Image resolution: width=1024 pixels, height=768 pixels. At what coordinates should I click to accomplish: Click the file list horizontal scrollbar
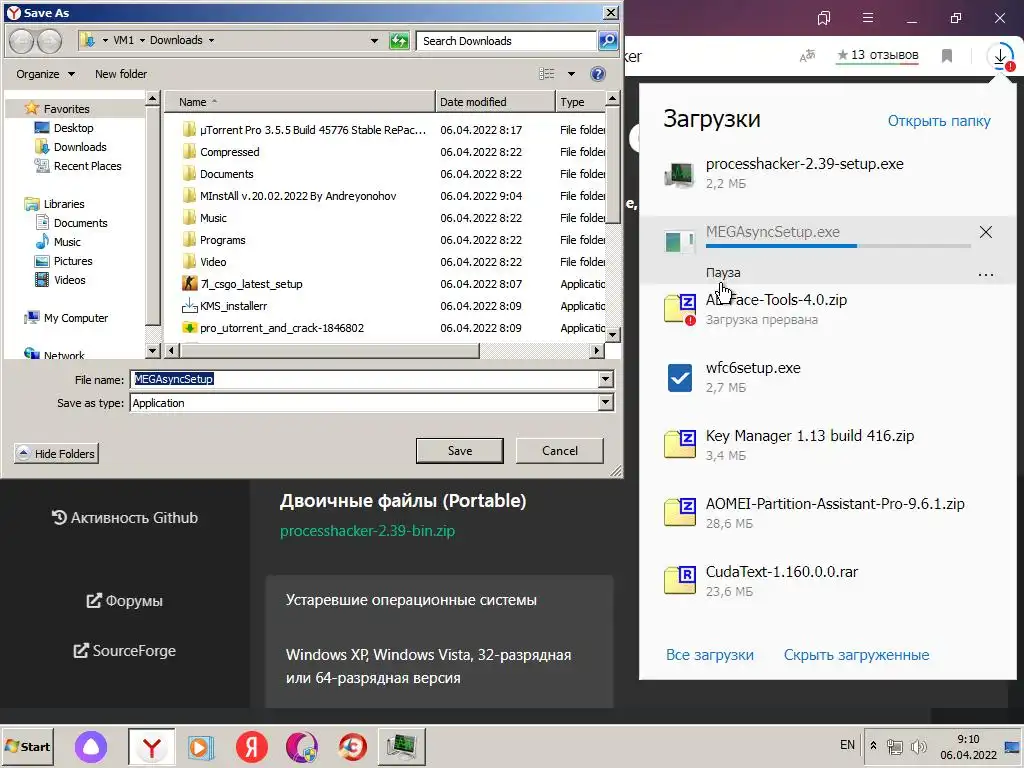[329, 351]
